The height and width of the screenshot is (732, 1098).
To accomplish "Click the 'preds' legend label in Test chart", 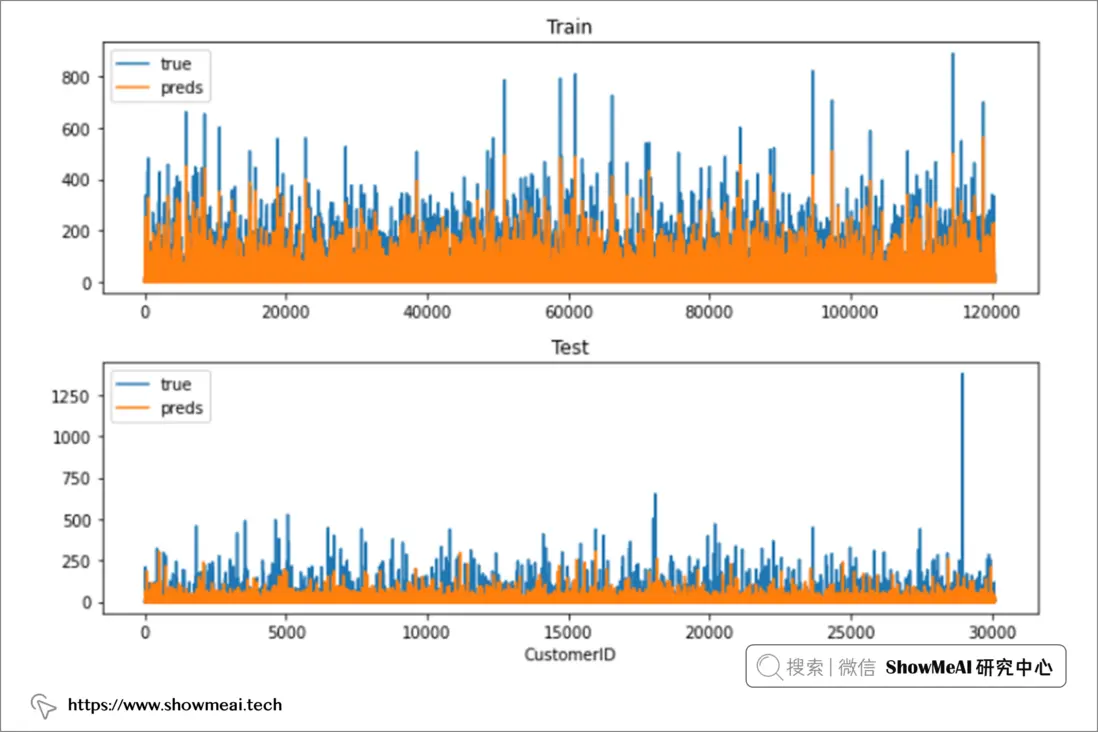I will click(181, 408).
